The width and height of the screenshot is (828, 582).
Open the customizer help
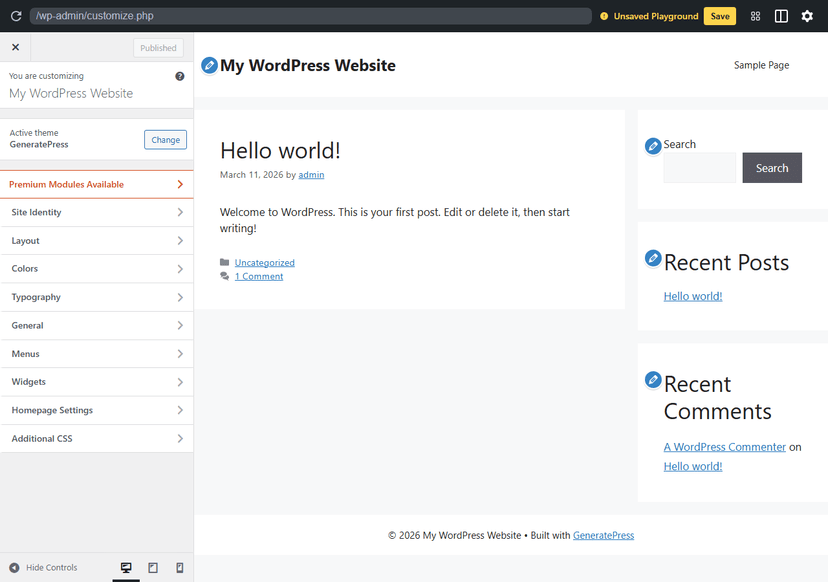pyautogui.click(x=178, y=76)
